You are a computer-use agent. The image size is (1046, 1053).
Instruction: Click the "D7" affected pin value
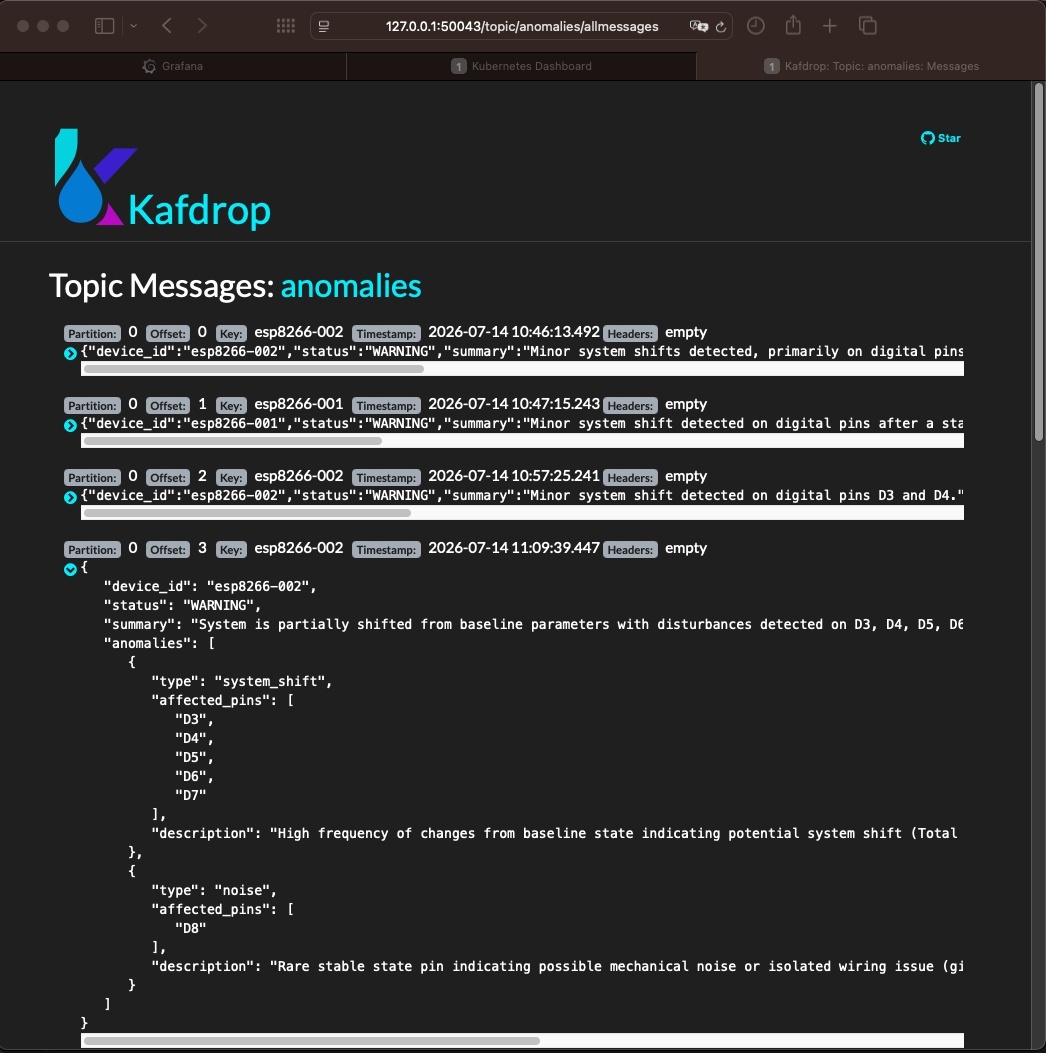point(191,795)
